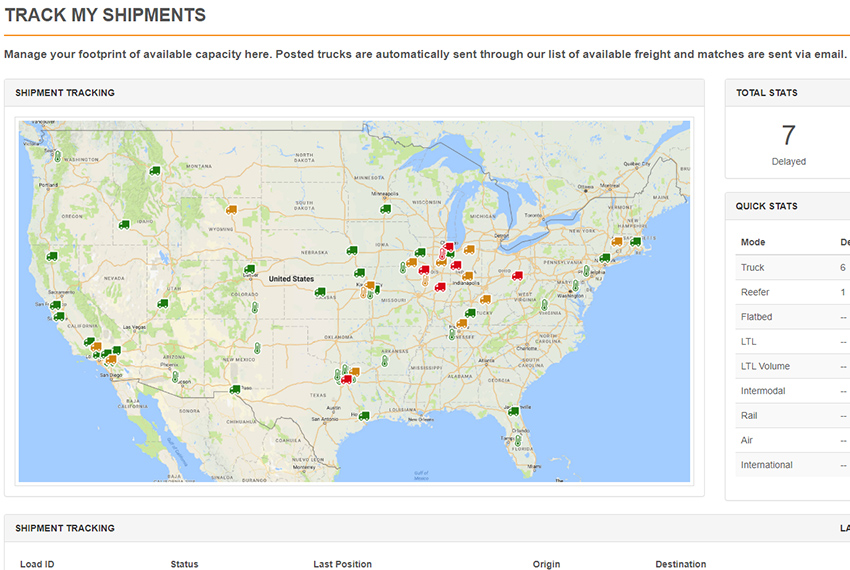850x570 pixels.
Task: Select the "Intermodal" mode row
Action: coord(793,391)
